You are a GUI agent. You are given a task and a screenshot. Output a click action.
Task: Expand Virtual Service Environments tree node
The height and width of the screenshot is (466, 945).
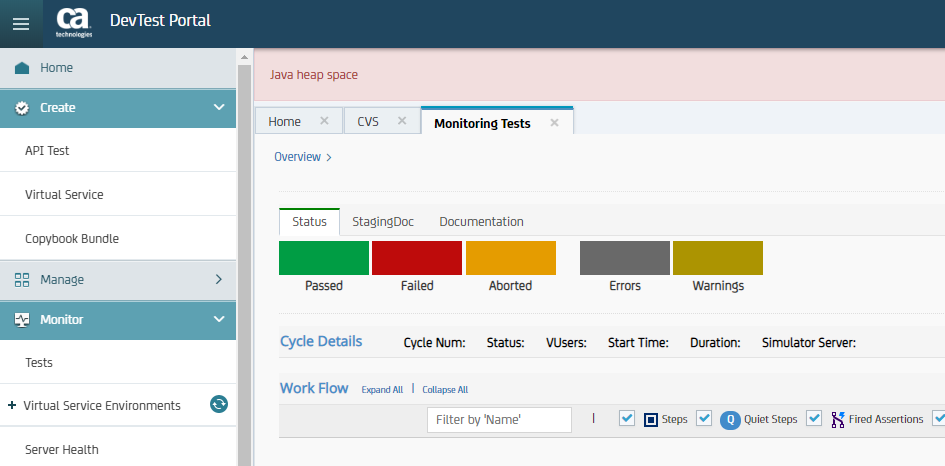[x=12, y=405]
